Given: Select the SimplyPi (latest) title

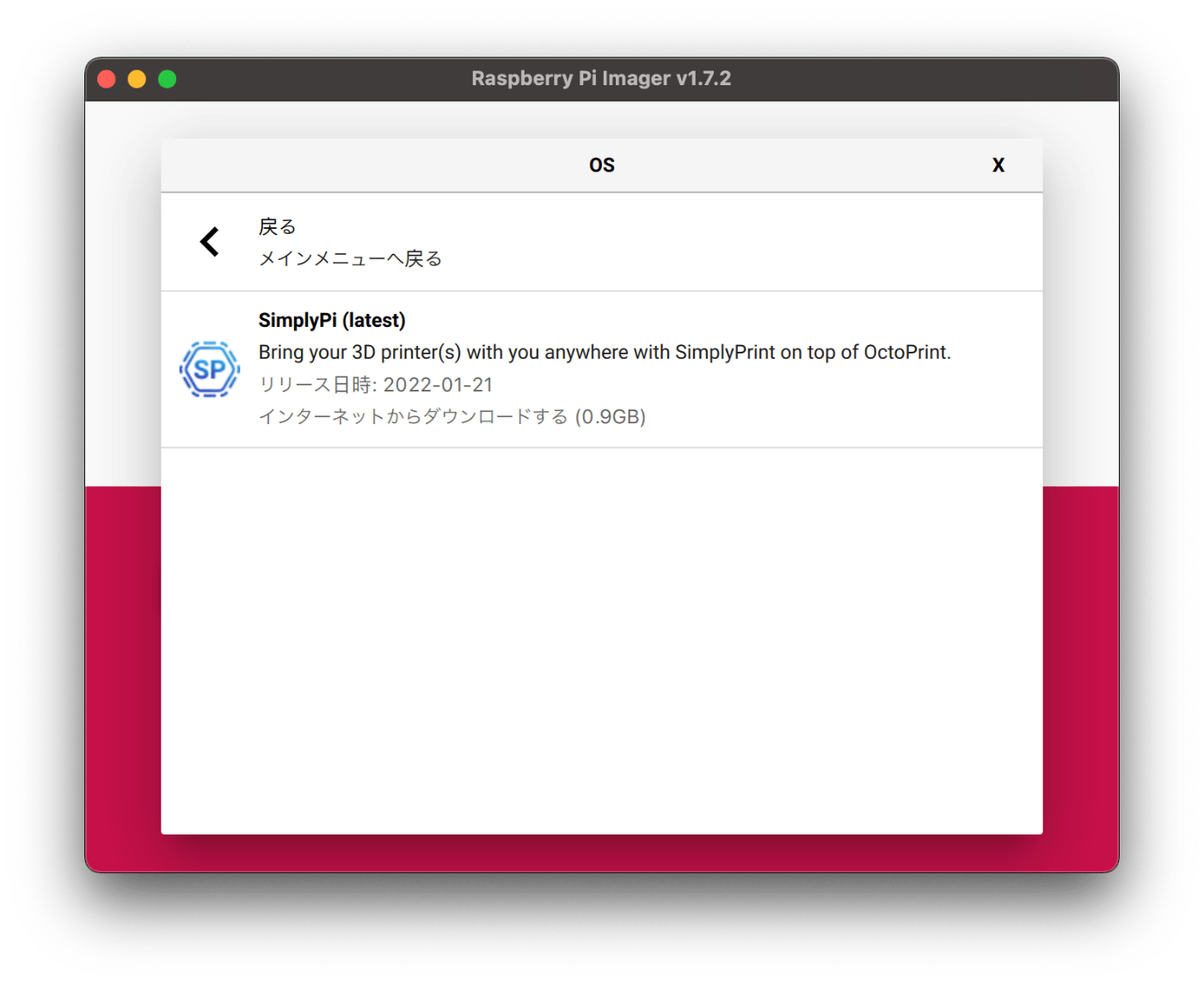Looking at the screenshot, I should point(332,320).
